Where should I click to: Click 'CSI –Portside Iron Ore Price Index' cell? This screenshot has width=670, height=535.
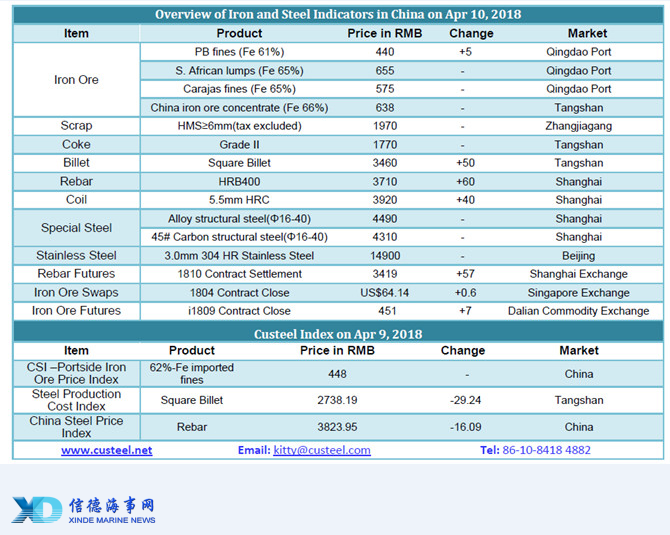click(x=76, y=373)
